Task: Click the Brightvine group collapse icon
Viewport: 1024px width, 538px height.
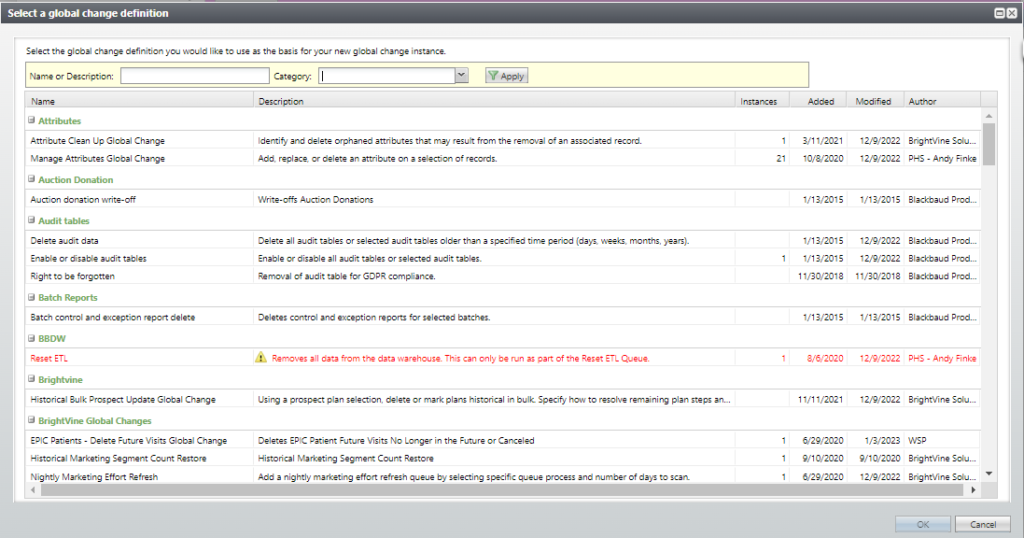Action: click(31, 380)
